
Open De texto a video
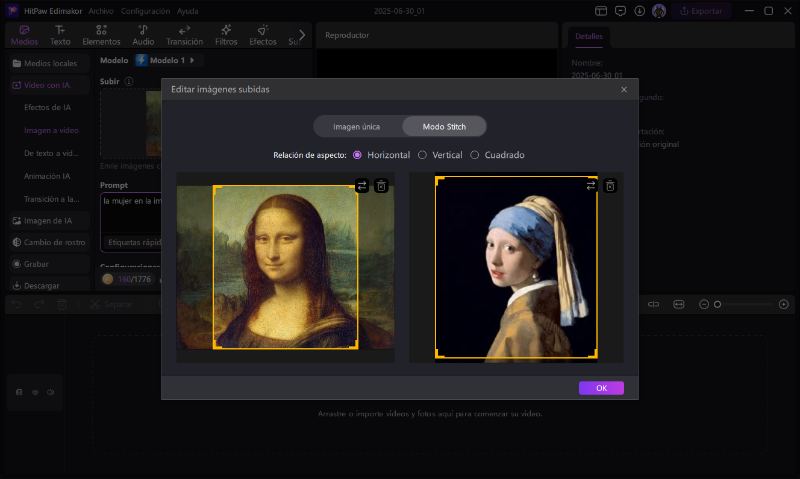tap(51, 153)
